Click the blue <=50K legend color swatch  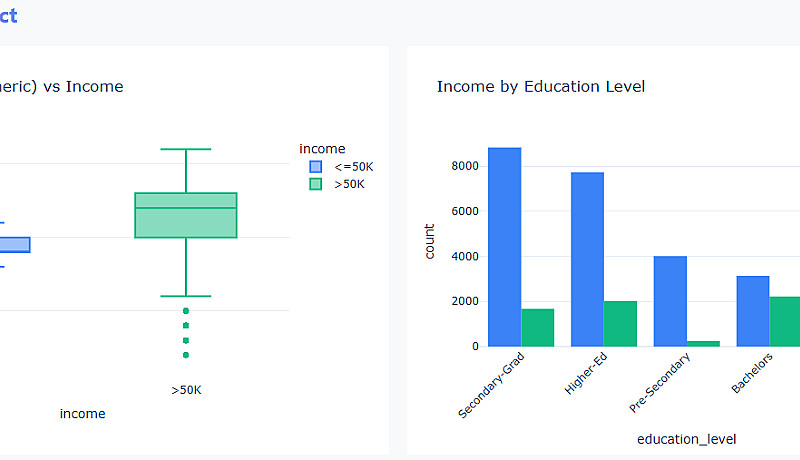pyautogui.click(x=316, y=167)
